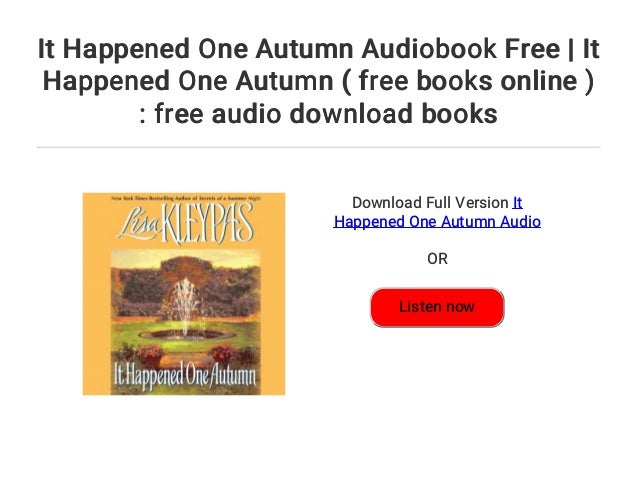The height and width of the screenshot is (479, 638).
Task: Click the 'free audio download books' heading line
Action: tap(319, 113)
